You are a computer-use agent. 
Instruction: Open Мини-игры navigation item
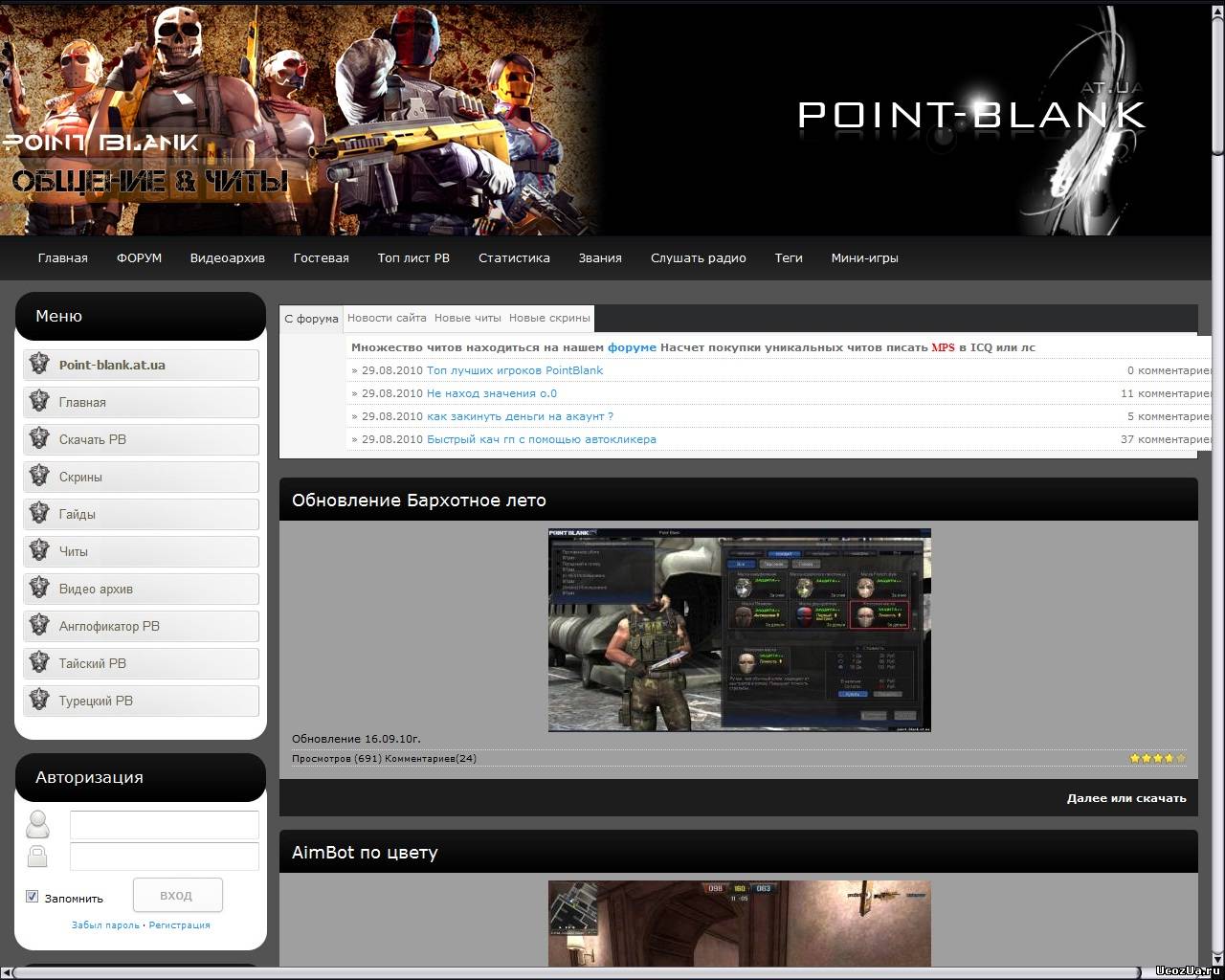tap(865, 257)
